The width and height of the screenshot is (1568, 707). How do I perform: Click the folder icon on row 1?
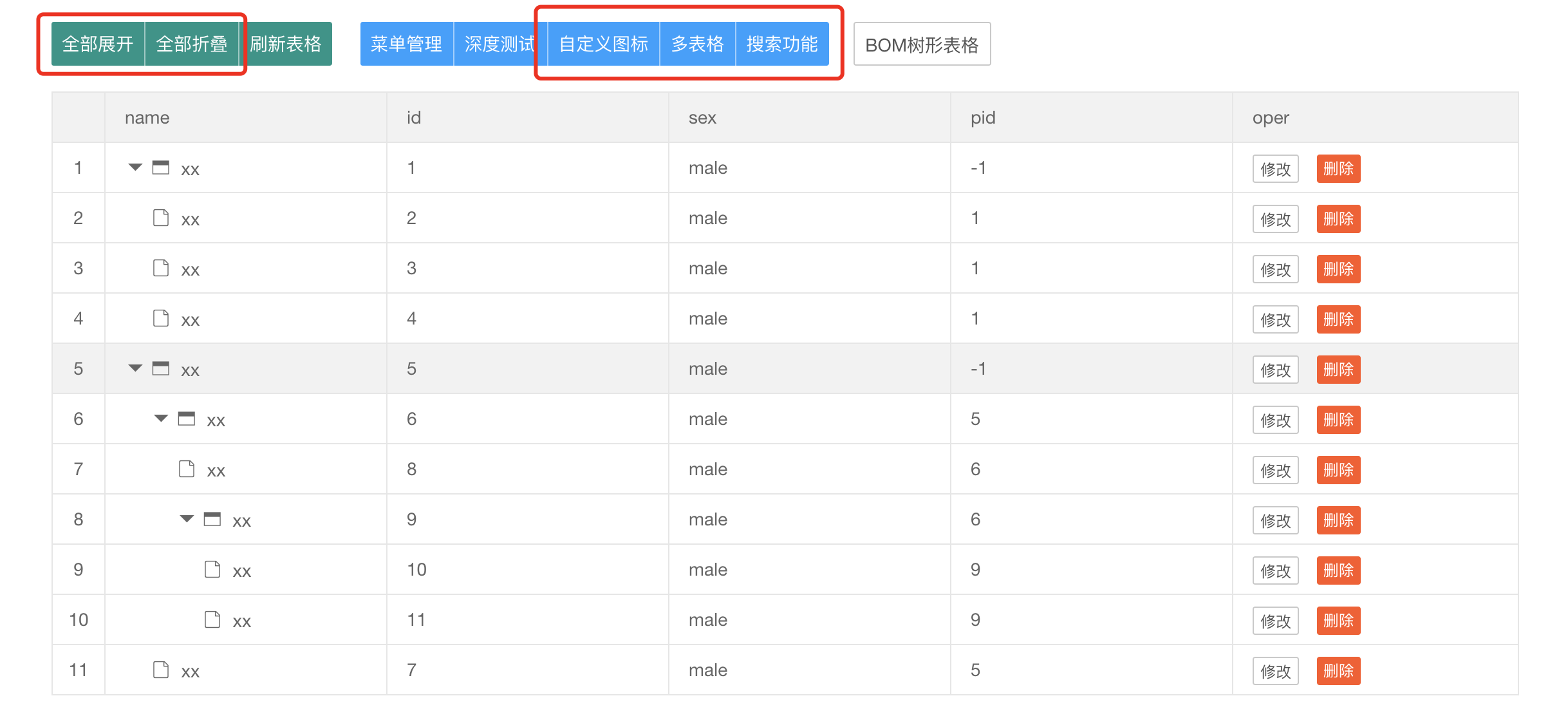click(x=162, y=167)
